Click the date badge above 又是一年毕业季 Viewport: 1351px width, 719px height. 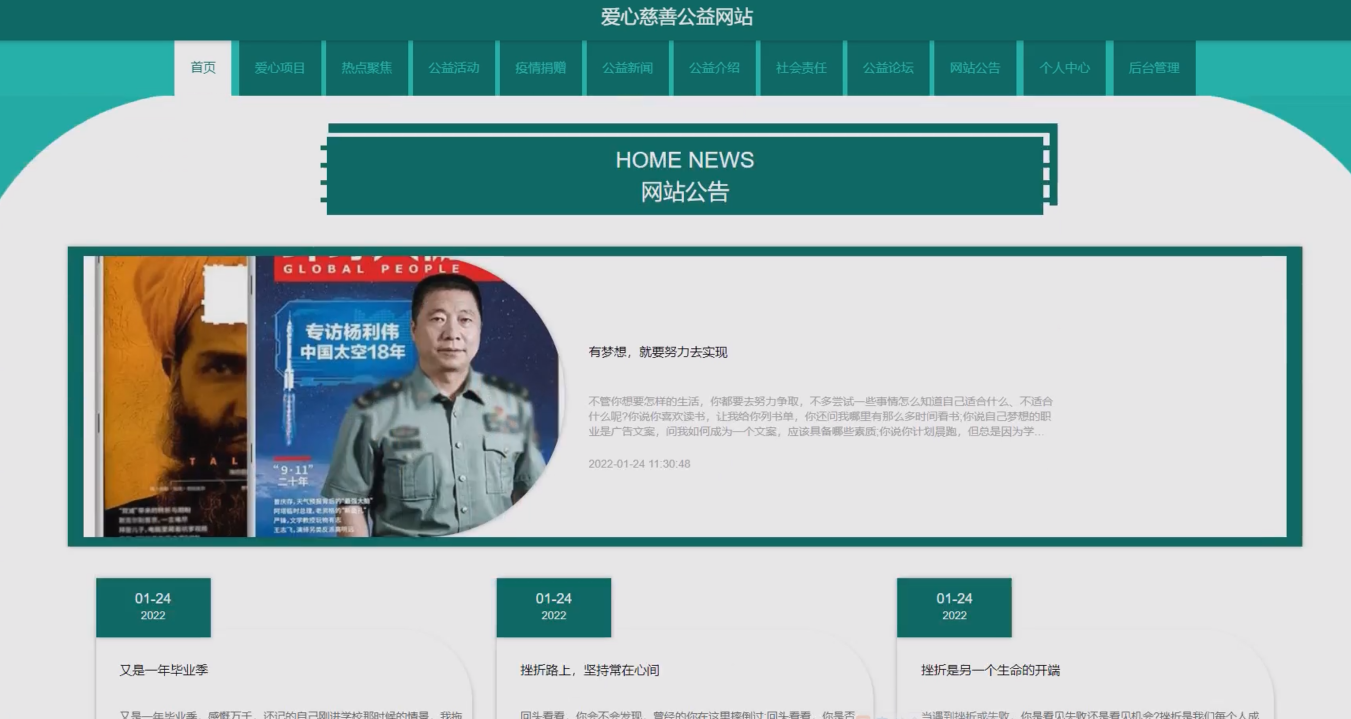(x=153, y=607)
